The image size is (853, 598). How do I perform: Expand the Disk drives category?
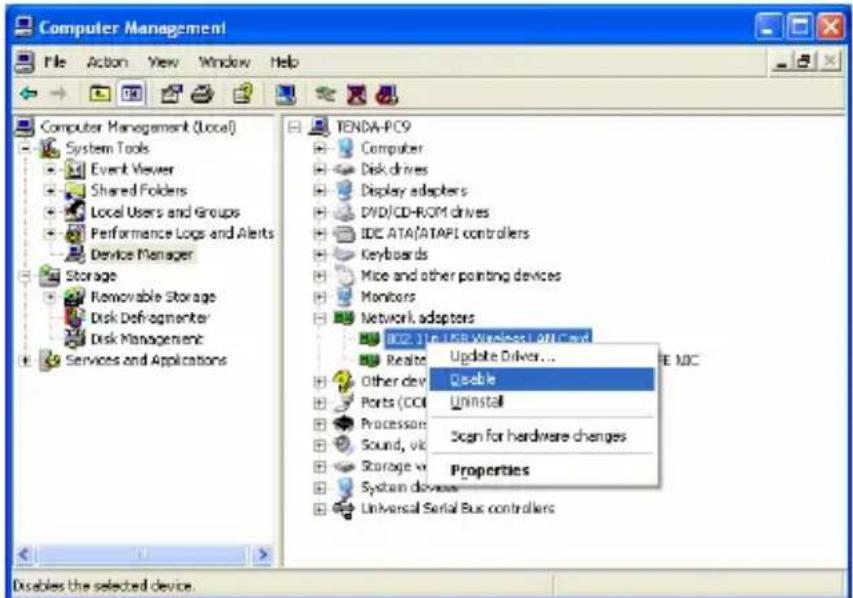coord(320,170)
